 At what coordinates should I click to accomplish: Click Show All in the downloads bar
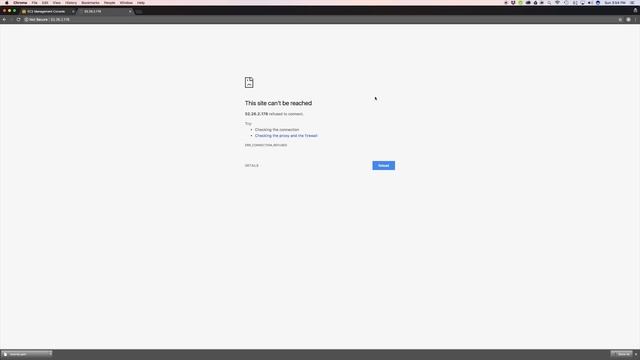pyautogui.click(x=621, y=354)
